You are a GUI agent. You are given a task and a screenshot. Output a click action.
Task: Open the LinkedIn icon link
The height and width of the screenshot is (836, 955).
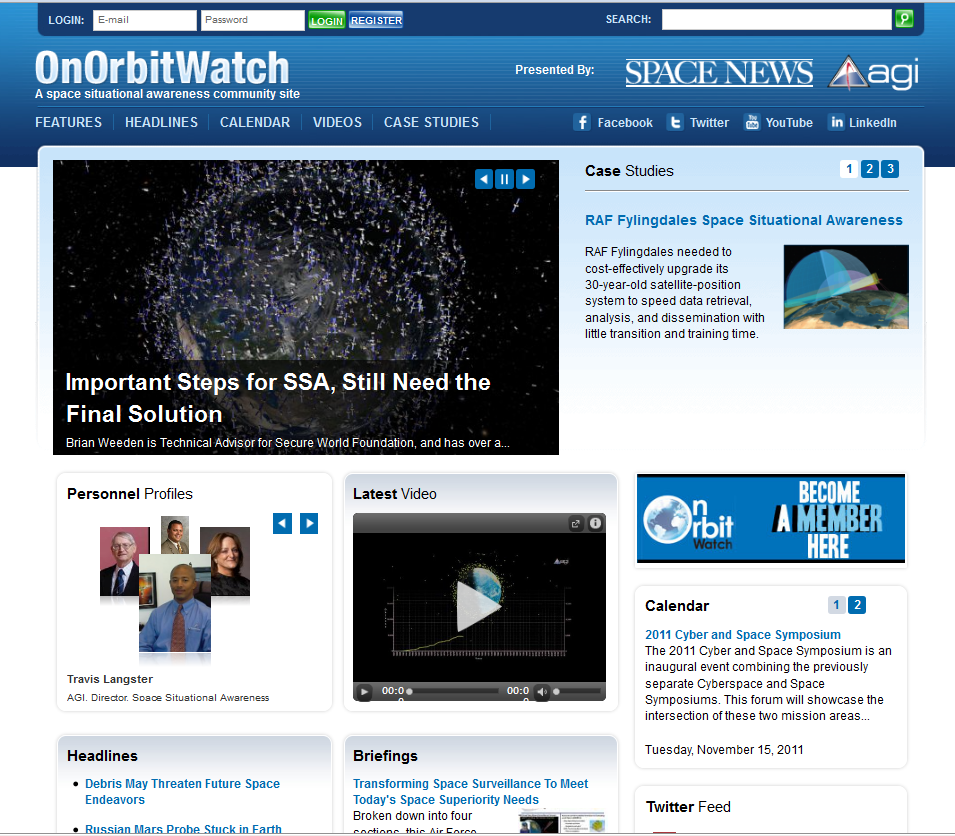(837, 122)
